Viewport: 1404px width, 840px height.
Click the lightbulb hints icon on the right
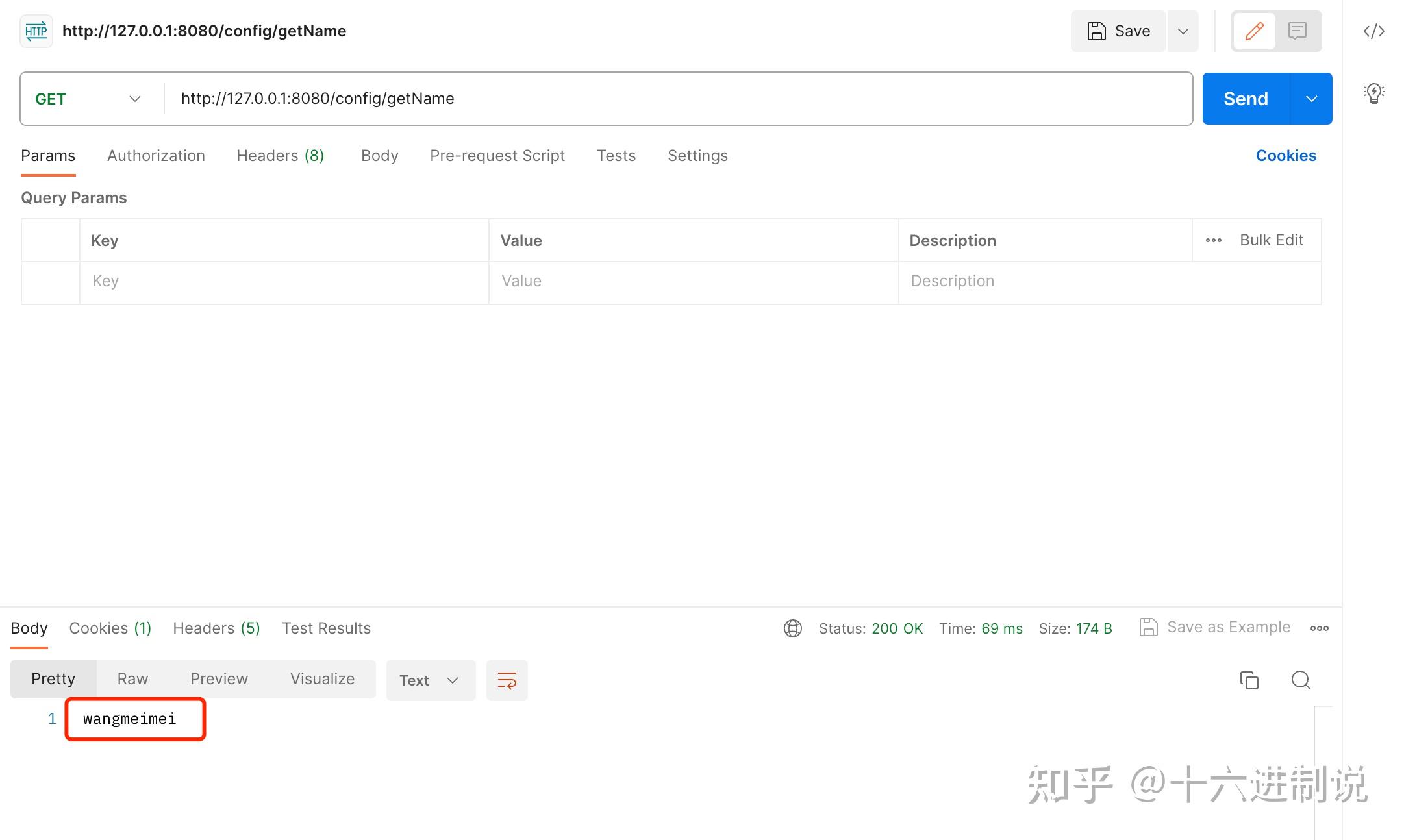pos(1374,93)
